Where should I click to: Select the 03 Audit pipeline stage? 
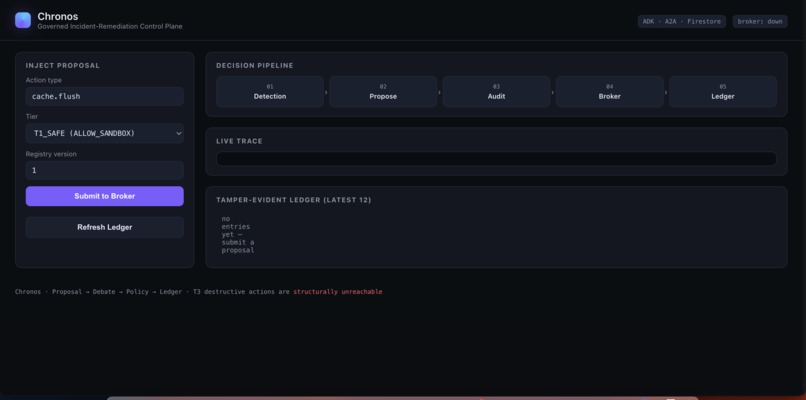[496, 92]
